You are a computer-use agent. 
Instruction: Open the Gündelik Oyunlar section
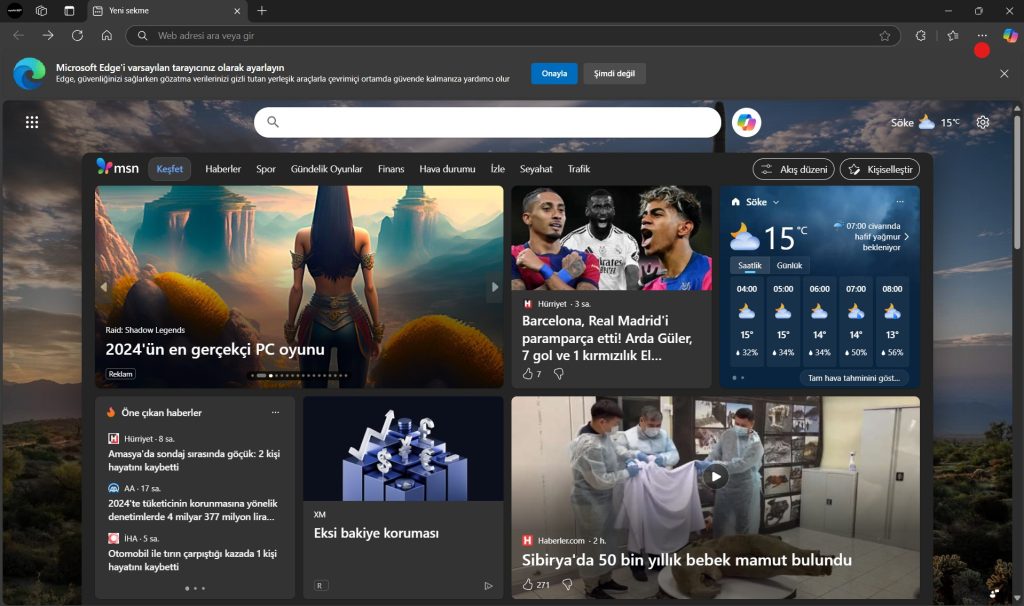pyautogui.click(x=327, y=168)
